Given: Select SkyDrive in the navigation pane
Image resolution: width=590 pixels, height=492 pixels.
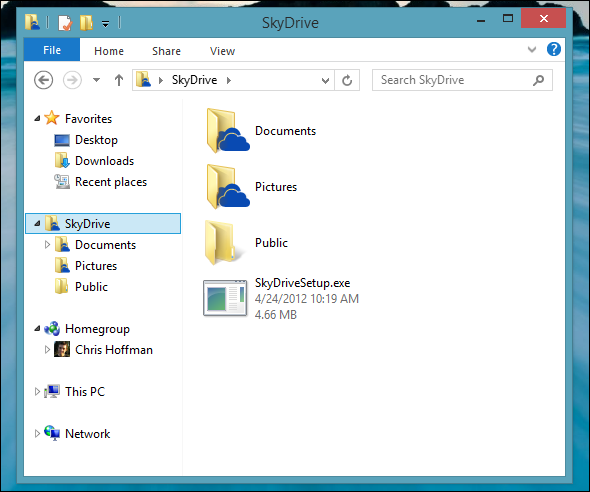Looking at the screenshot, I should click(103, 223).
